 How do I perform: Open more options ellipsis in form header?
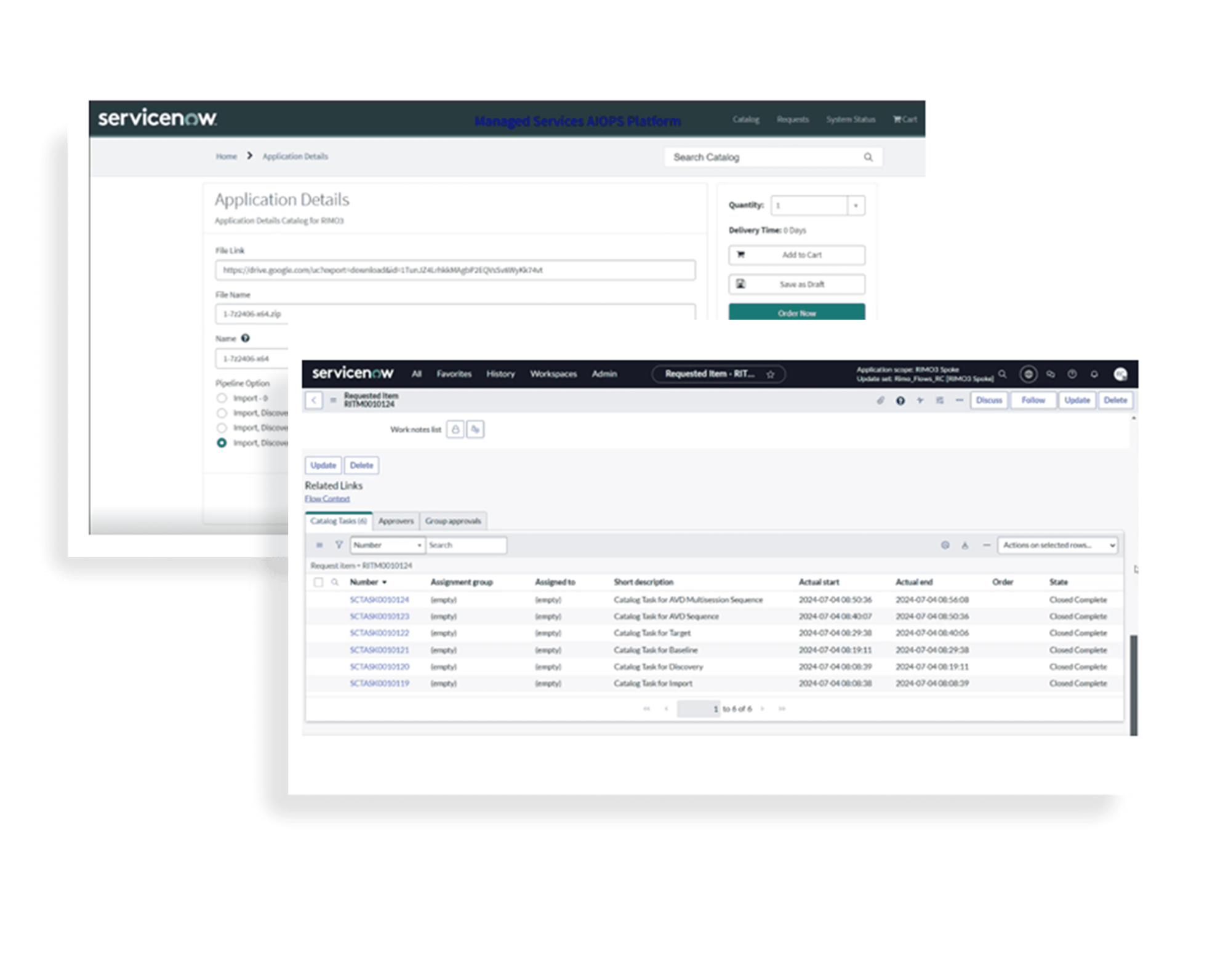(x=959, y=400)
